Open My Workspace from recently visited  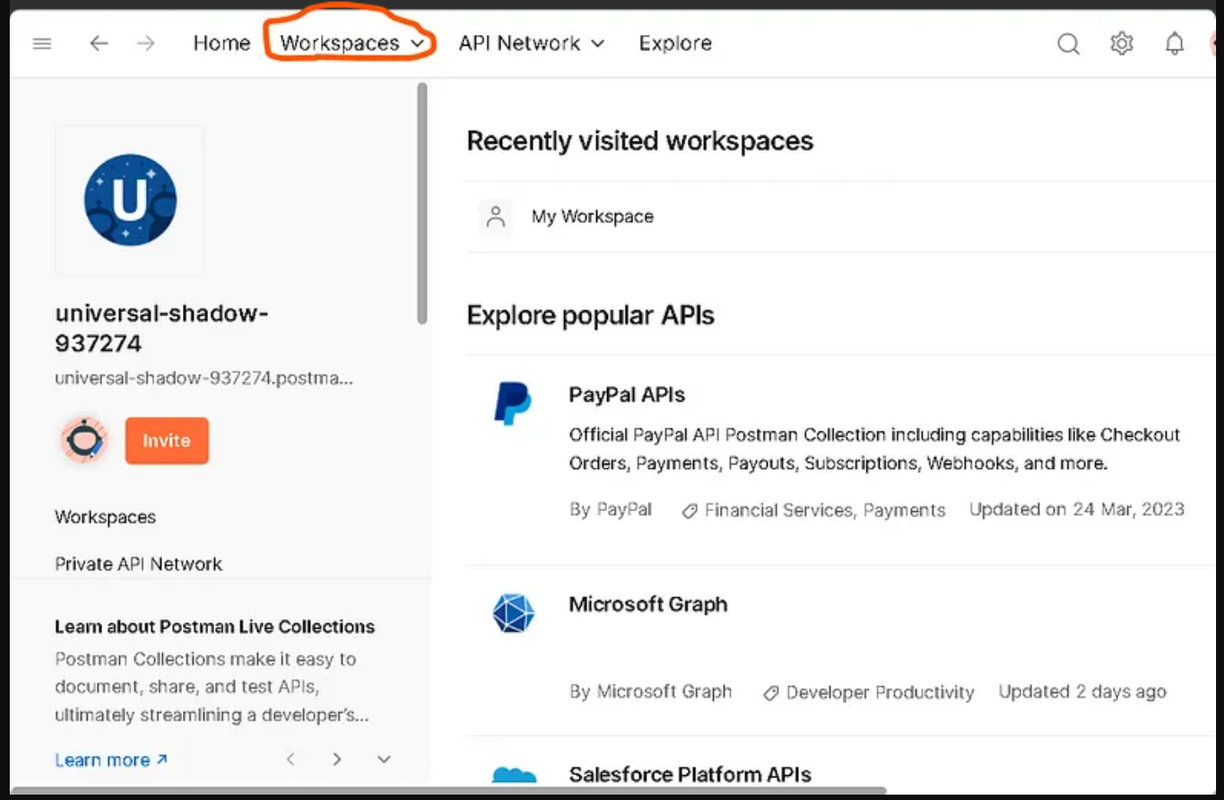coord(592,216)
